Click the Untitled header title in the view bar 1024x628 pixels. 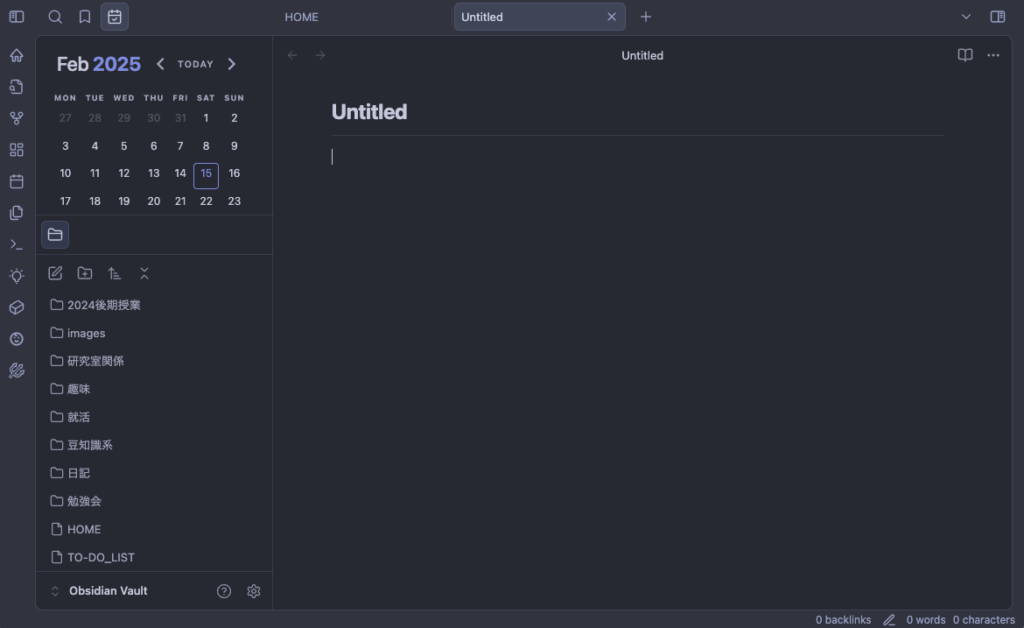[x=642, y=55]
